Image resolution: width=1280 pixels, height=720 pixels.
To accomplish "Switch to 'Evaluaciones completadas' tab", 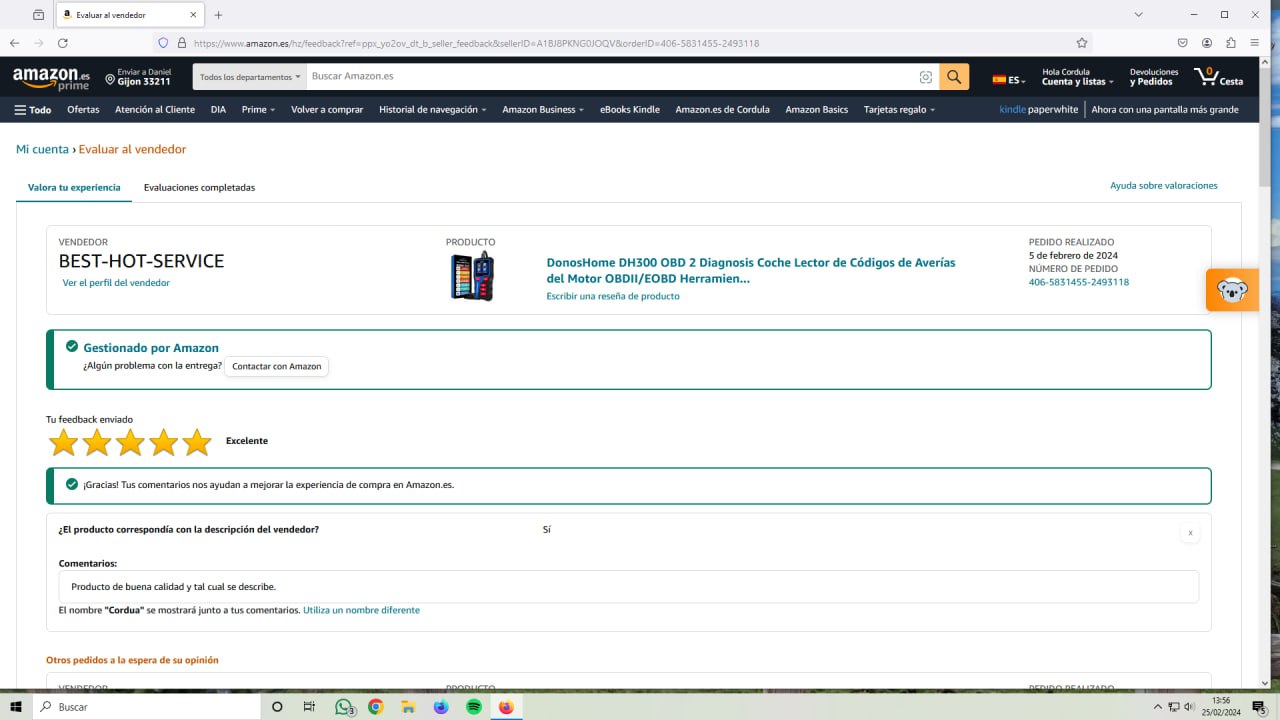I will tap(199, 187).
